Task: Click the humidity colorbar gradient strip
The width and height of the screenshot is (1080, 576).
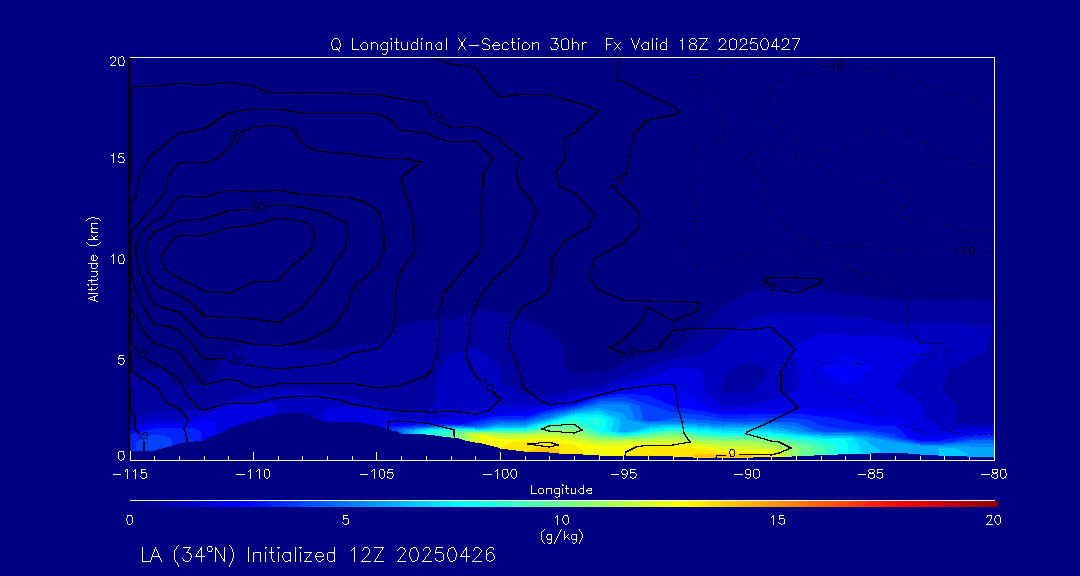Action: tap(563, 504)
